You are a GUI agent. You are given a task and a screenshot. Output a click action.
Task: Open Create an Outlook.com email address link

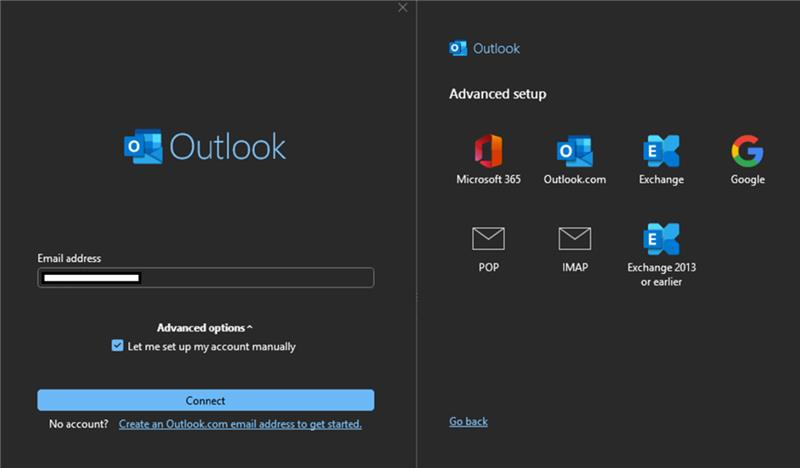(x=240, y=424)
